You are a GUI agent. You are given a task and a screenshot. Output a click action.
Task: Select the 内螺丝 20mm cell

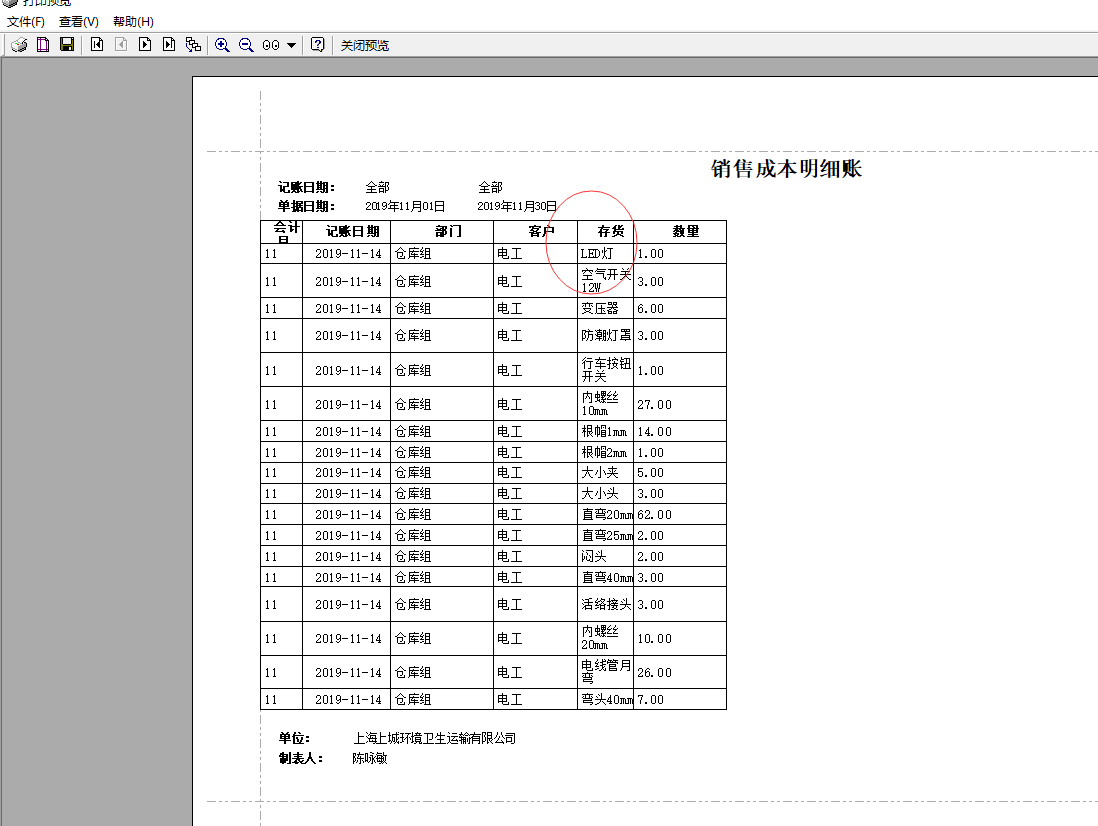[605, 638]
